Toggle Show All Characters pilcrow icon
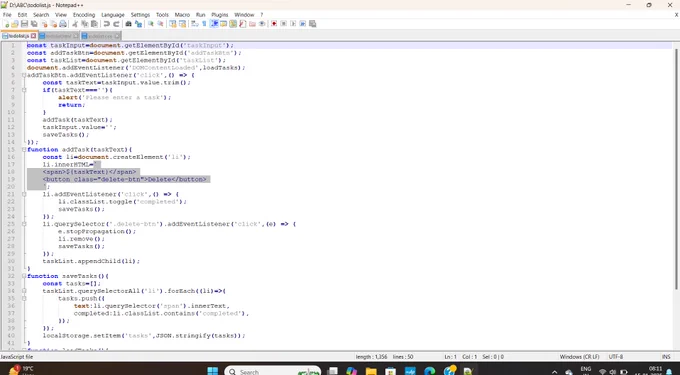 pos(204,23)
